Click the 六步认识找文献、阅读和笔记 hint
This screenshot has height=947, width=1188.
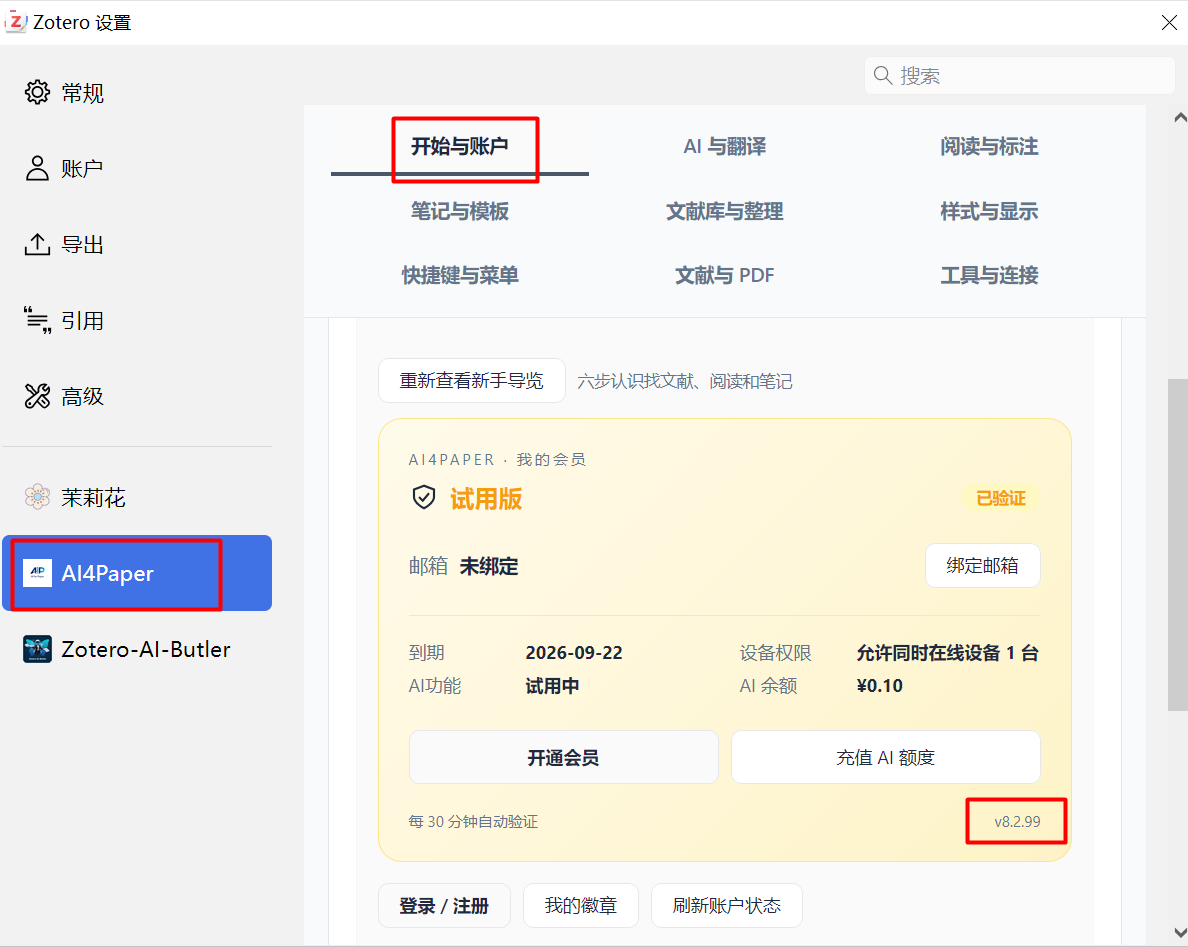[x=685, y=381]
